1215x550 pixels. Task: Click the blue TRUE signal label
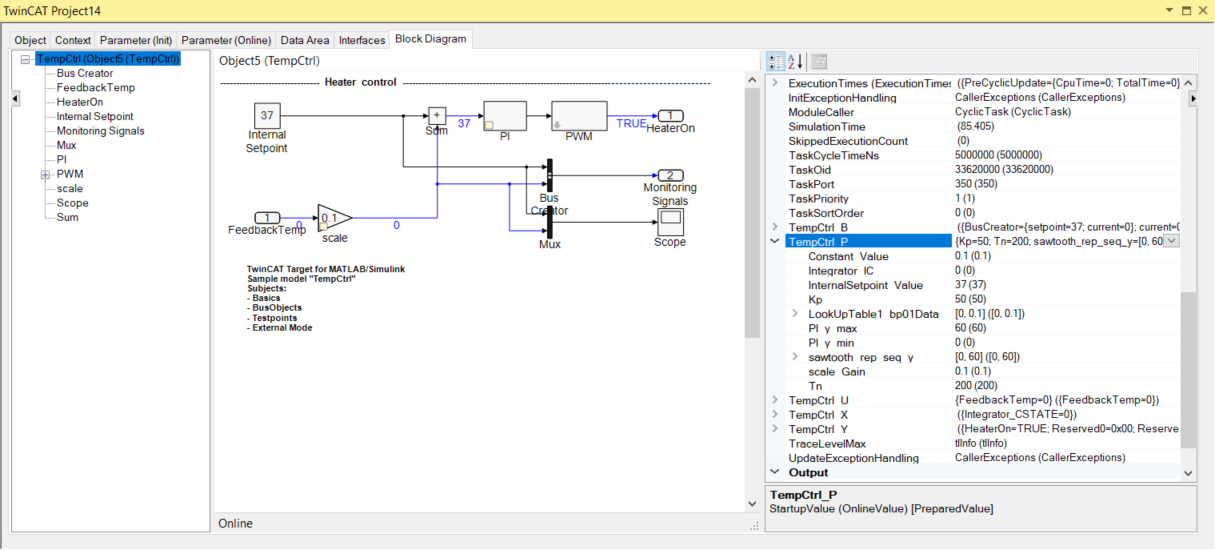coord(631,123)
